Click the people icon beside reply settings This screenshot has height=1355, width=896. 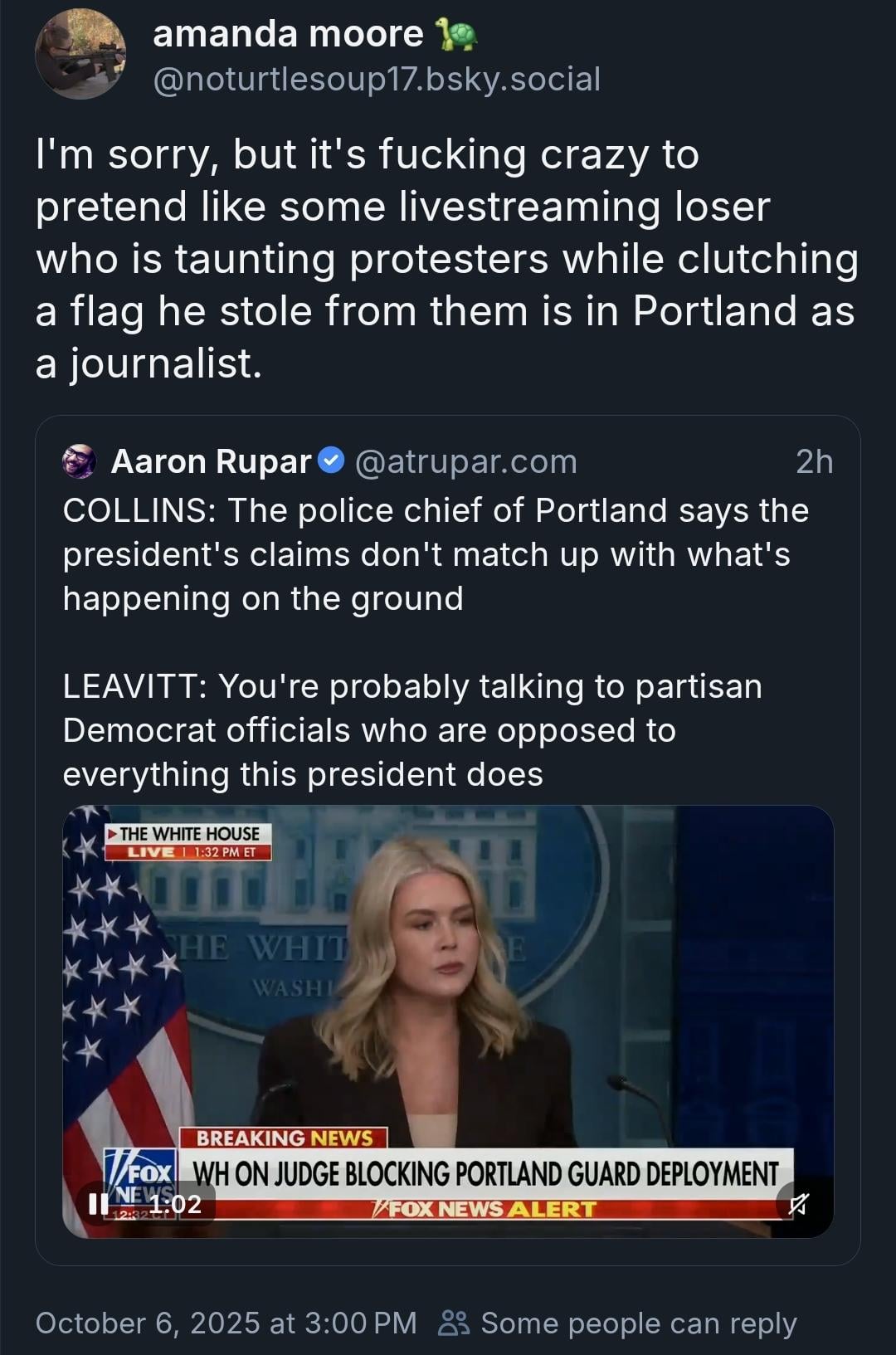pos(454,1323)
